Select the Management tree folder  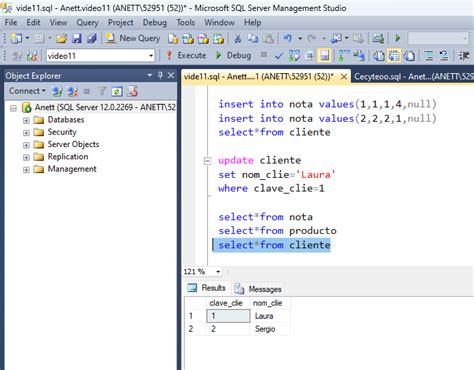click(x=72, y=169)
